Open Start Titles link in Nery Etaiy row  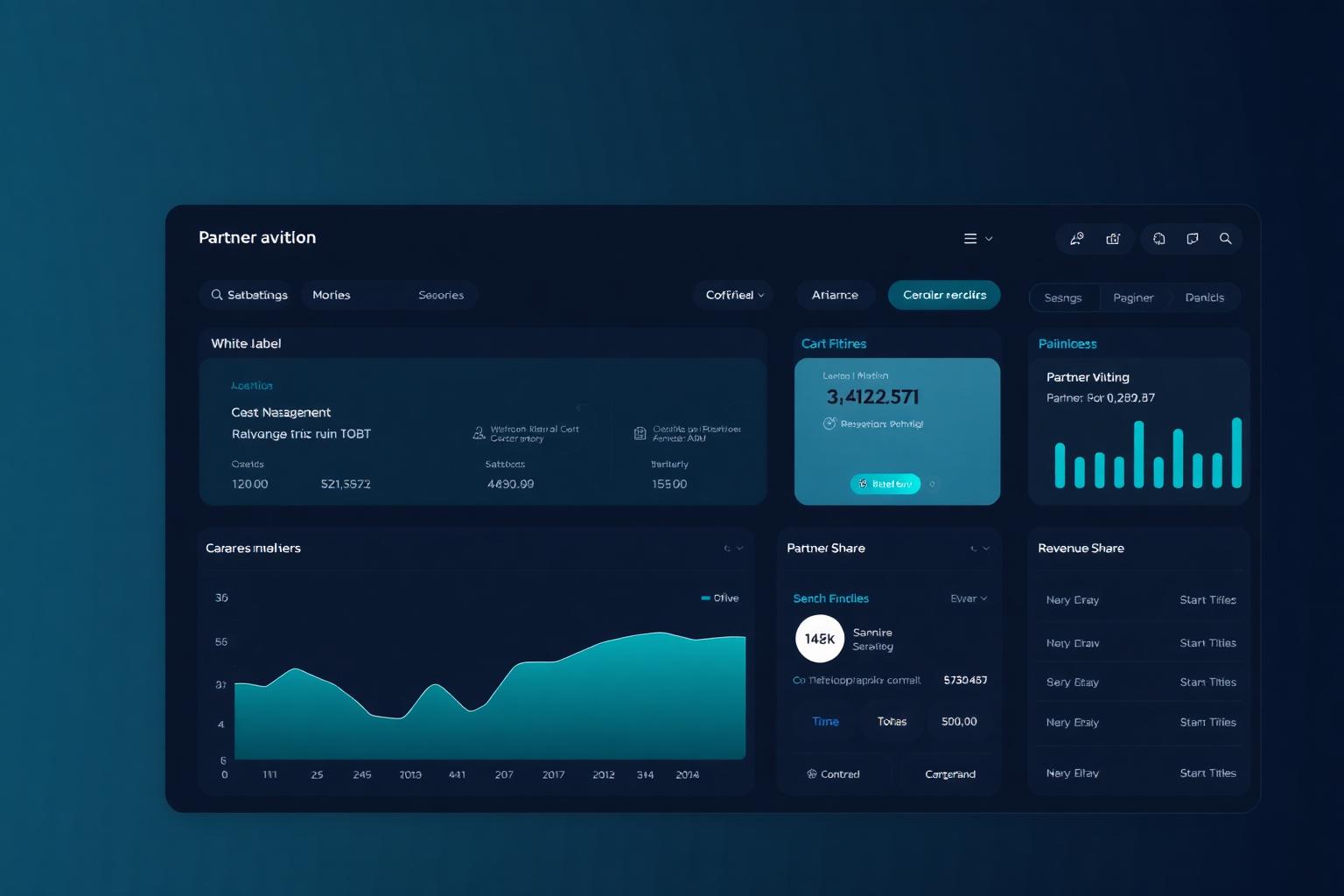(1207, 723)
